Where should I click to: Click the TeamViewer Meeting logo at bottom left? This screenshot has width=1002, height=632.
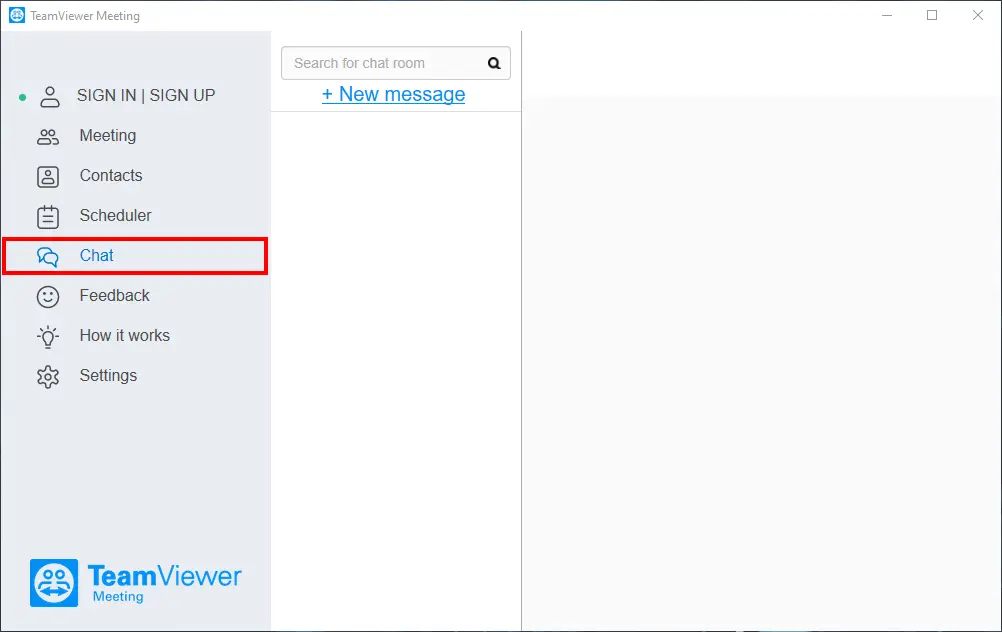135,583
